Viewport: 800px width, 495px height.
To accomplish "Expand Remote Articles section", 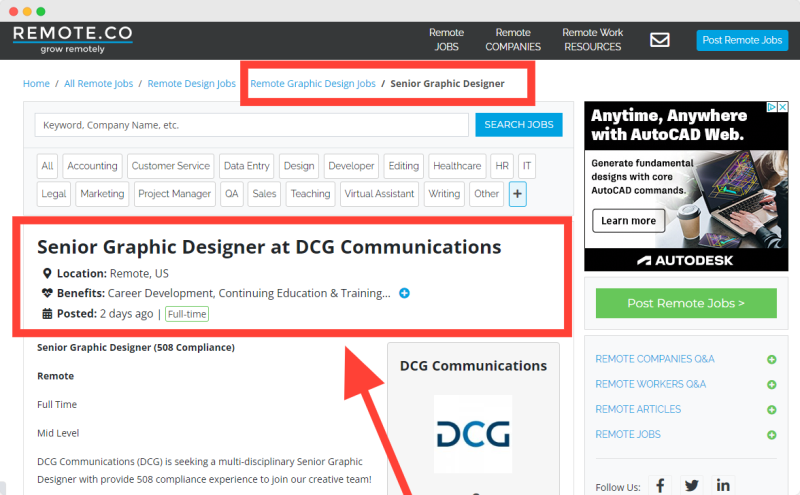I will click(771, 409).
